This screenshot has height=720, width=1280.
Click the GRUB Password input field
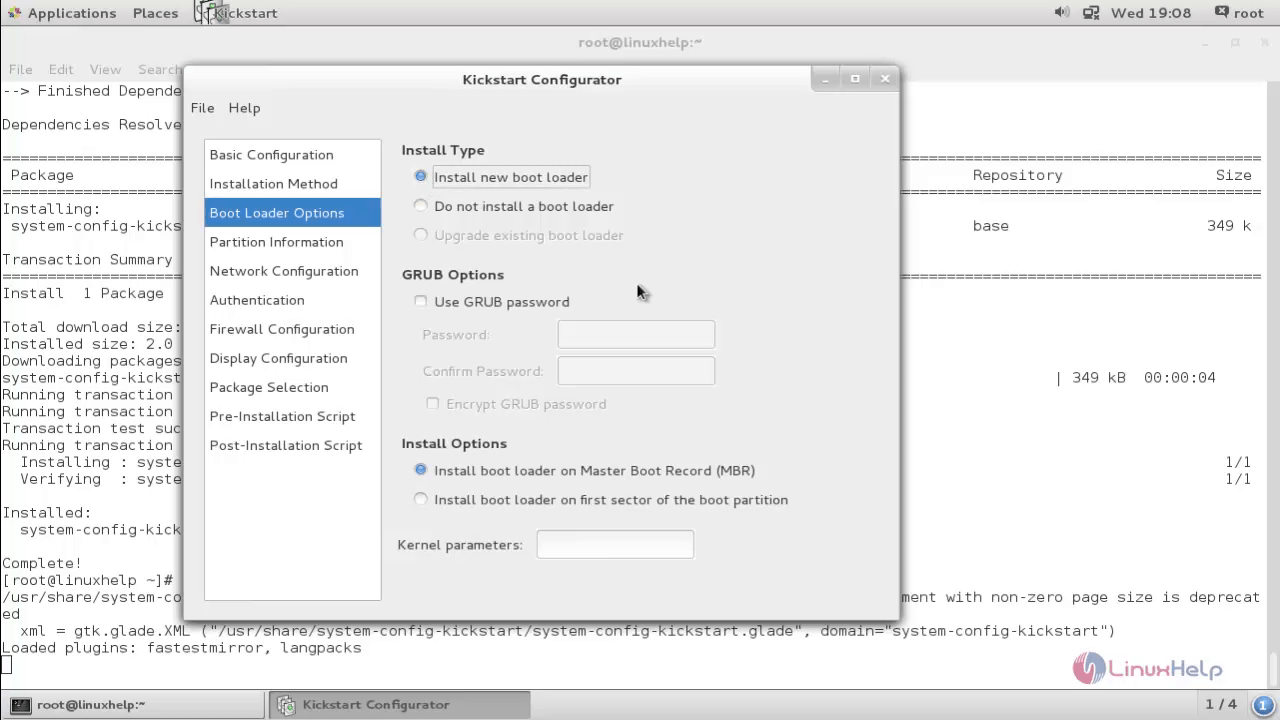pyautogui.click(x=636, y=335)
